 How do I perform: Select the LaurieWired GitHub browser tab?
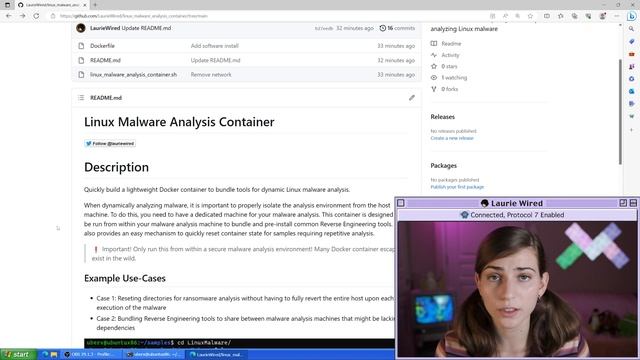click(52, 5)
